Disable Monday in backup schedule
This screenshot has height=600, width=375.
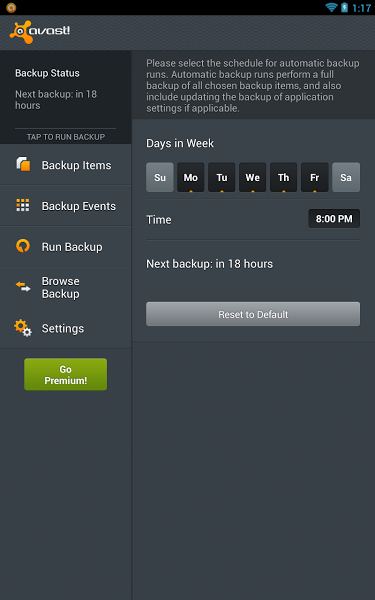tap(191, 177)
